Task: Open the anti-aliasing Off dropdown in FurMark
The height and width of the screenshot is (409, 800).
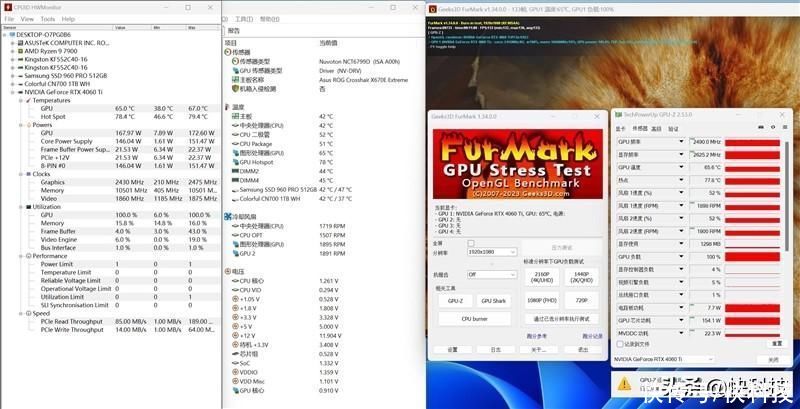Action: [x=492, y=274]
